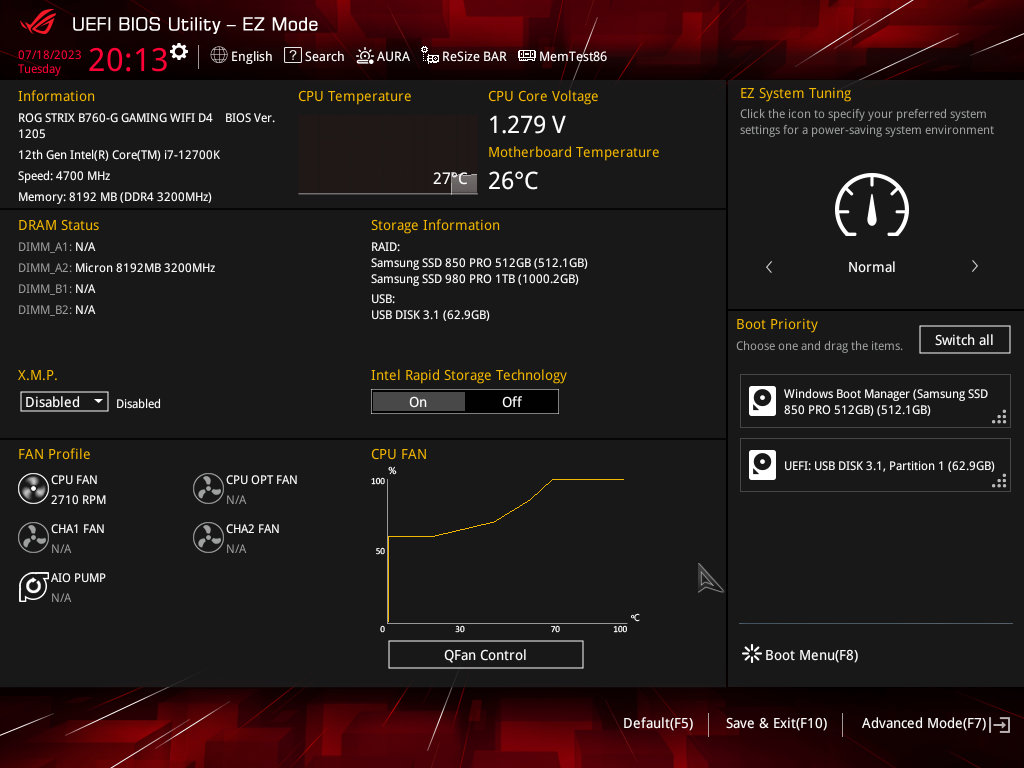This screenshot has width=1024, height=768.
Task: Click the EZ System Tuning gauge icon
Action: pos(872,204)
